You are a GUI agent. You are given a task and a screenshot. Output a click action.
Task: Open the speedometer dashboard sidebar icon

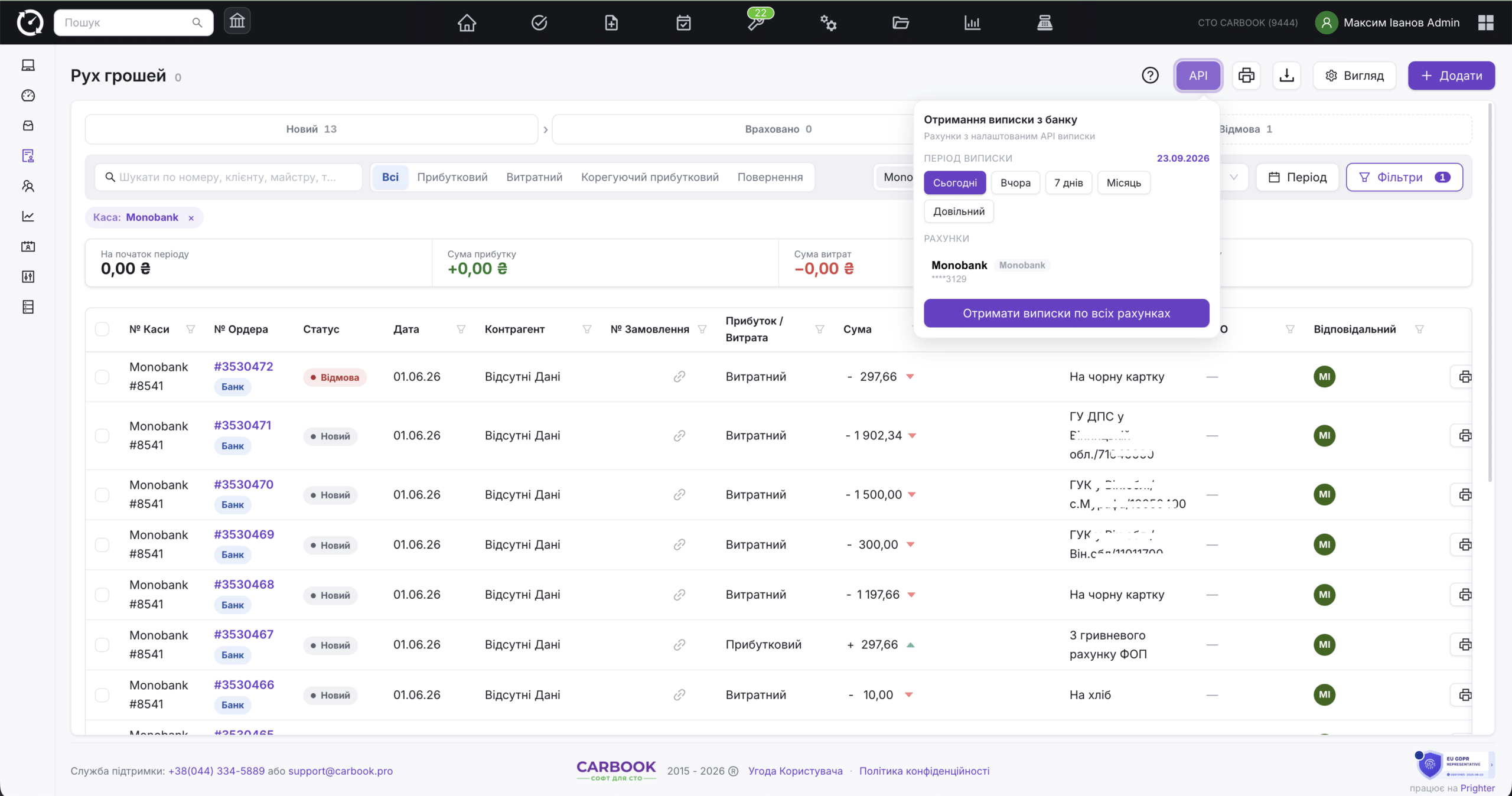28,96
